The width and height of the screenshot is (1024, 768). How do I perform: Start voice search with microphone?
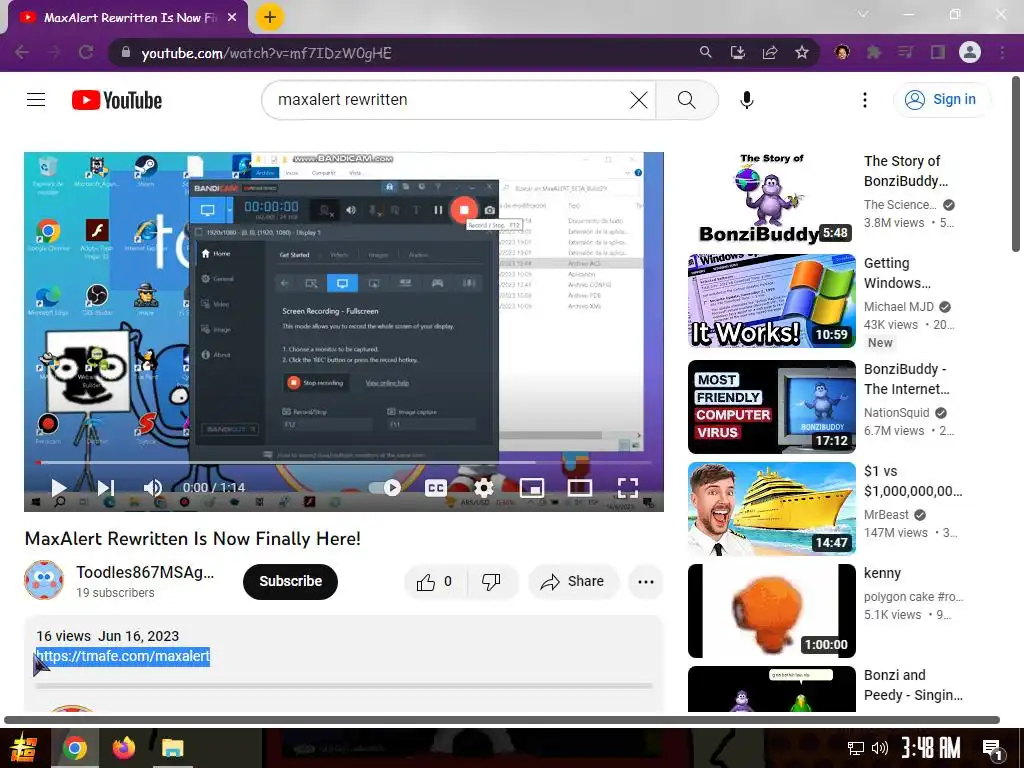tap(746, 100)
